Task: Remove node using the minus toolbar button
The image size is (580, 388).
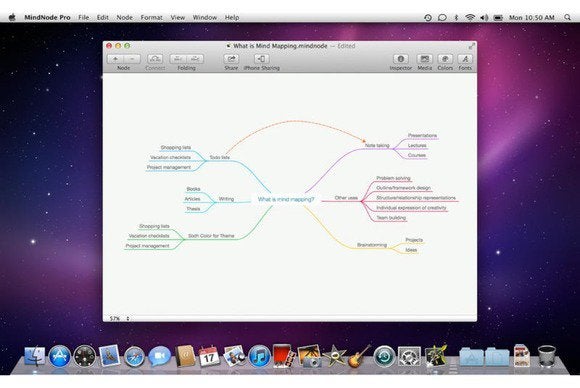Action: (x=132, y=59)
